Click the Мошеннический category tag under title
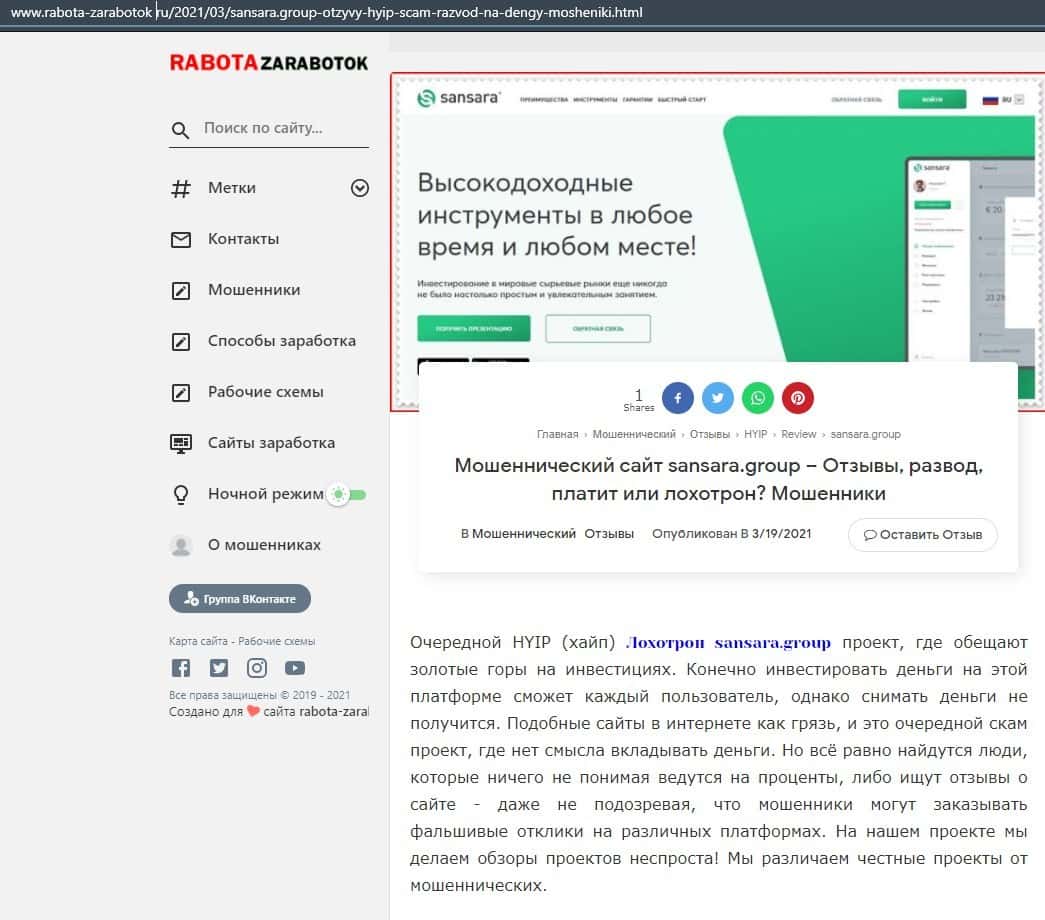 pyautogui.click(x=524, y=534)
